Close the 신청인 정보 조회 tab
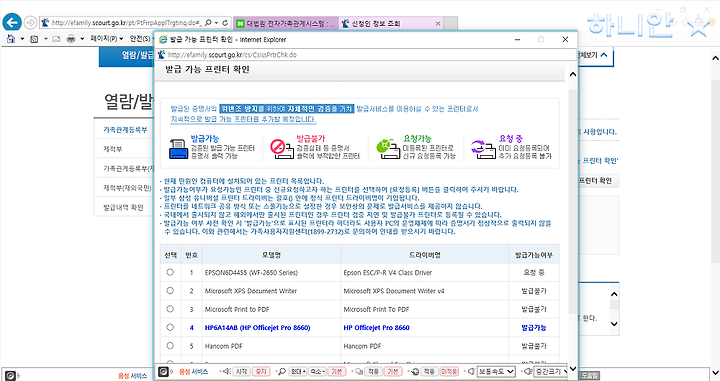The width and height of the screenshot is (720, 381). pyautogui.click(x=438, y=23)
